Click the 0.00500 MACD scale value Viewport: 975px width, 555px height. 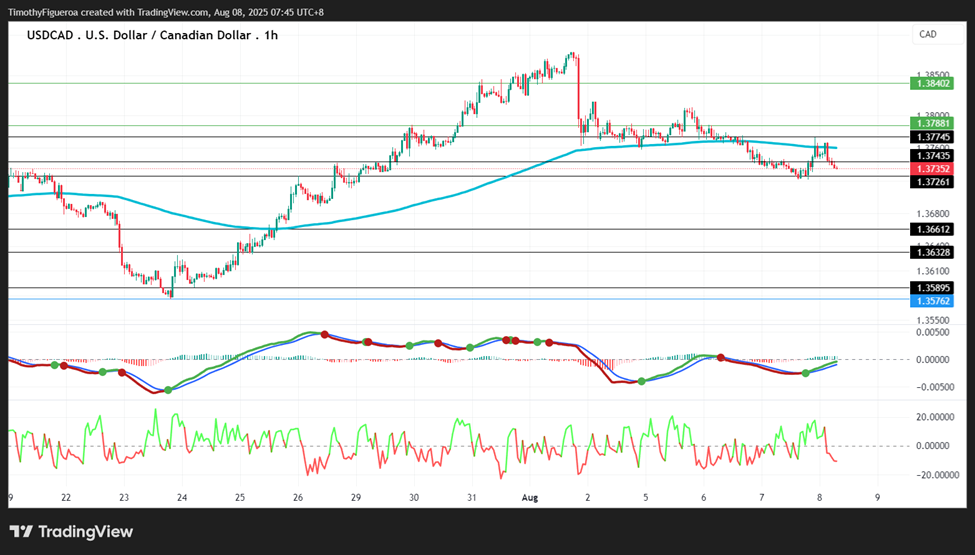pos(933,333)
